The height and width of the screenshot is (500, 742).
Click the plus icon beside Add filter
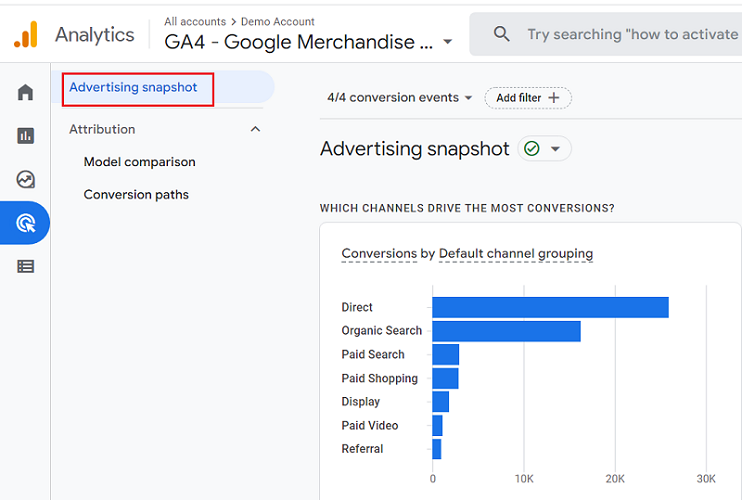pos(554,98)
